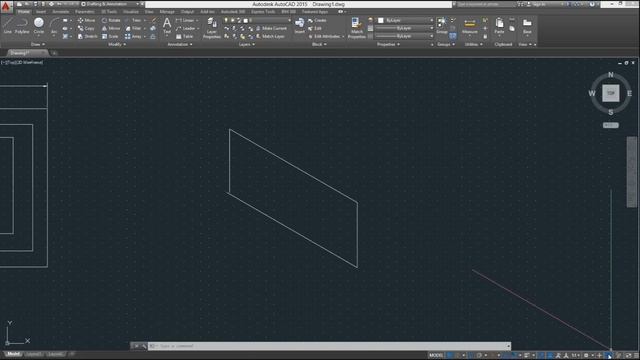Click the South label on ViewCube compass
Image resolution: width=640 pixels, height=360 pixels.
pyautogui.click(x=611, y=112)
